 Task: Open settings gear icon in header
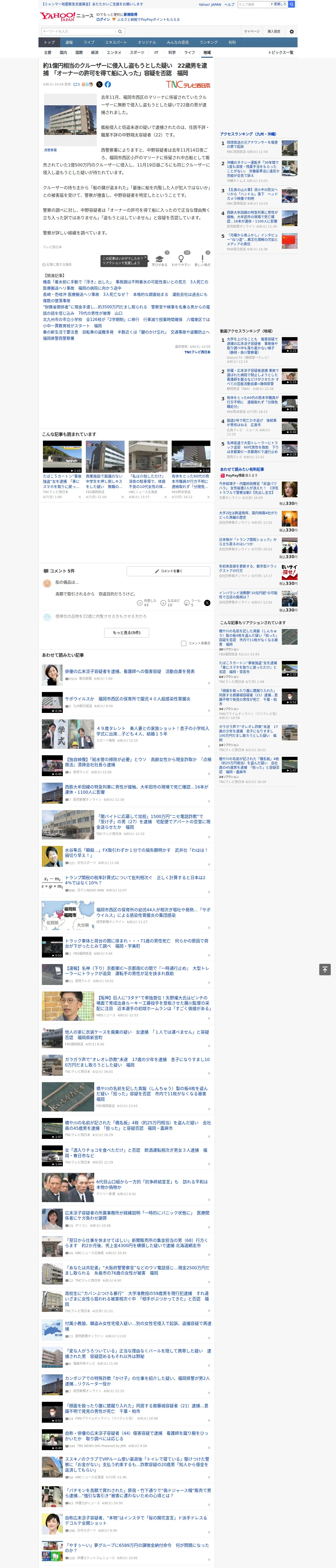[x=292, y=32]
